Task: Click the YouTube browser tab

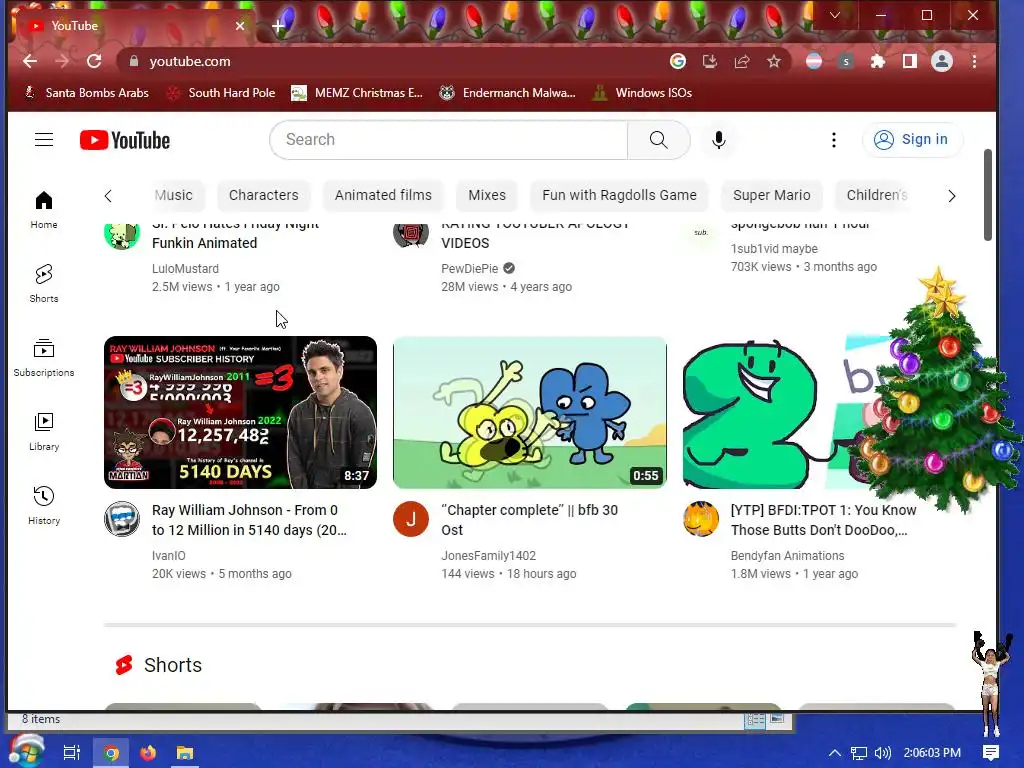Action: 134,26
